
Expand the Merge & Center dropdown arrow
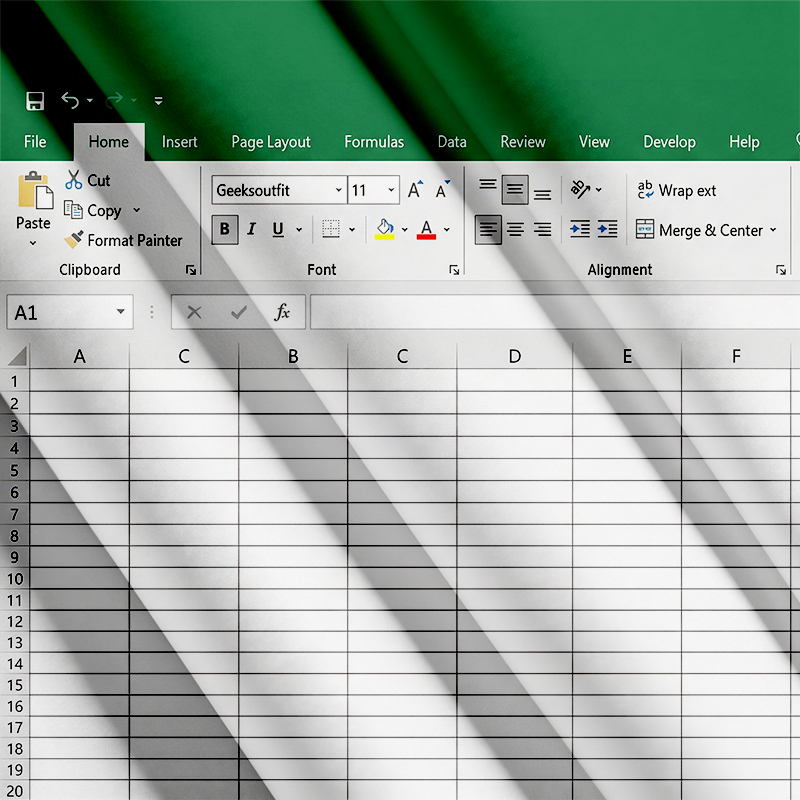tap(773, 230)
